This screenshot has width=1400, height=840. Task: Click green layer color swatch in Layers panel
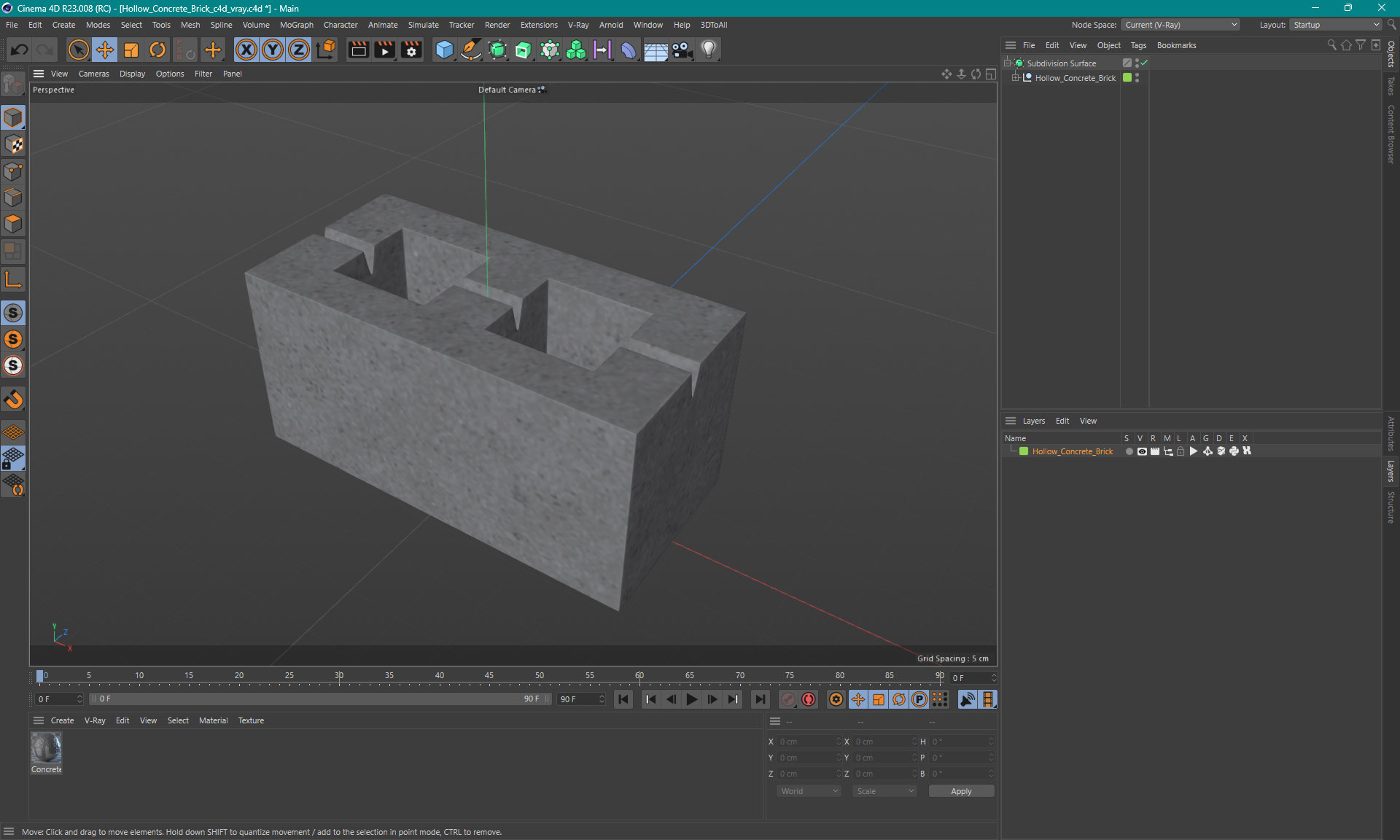click(x=1024, y=451)
